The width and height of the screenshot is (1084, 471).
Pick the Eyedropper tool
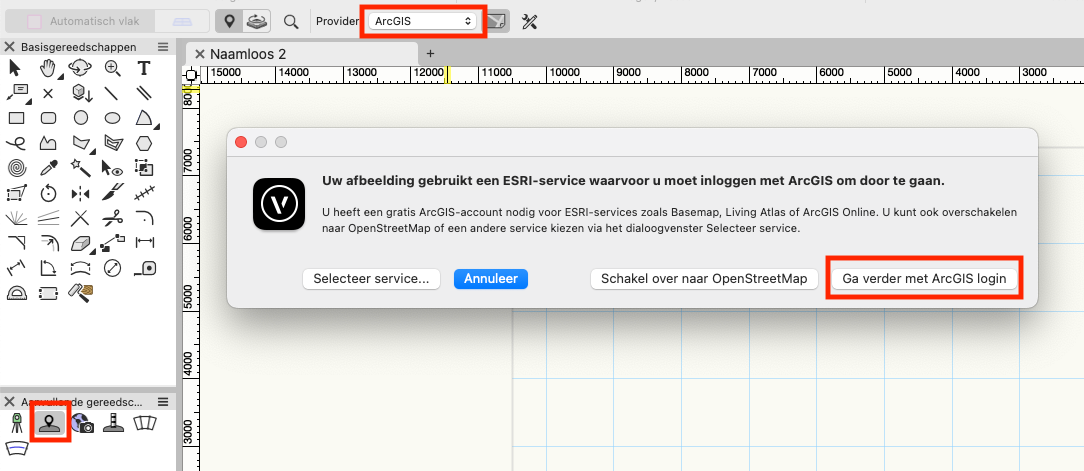tap(48, 167)
